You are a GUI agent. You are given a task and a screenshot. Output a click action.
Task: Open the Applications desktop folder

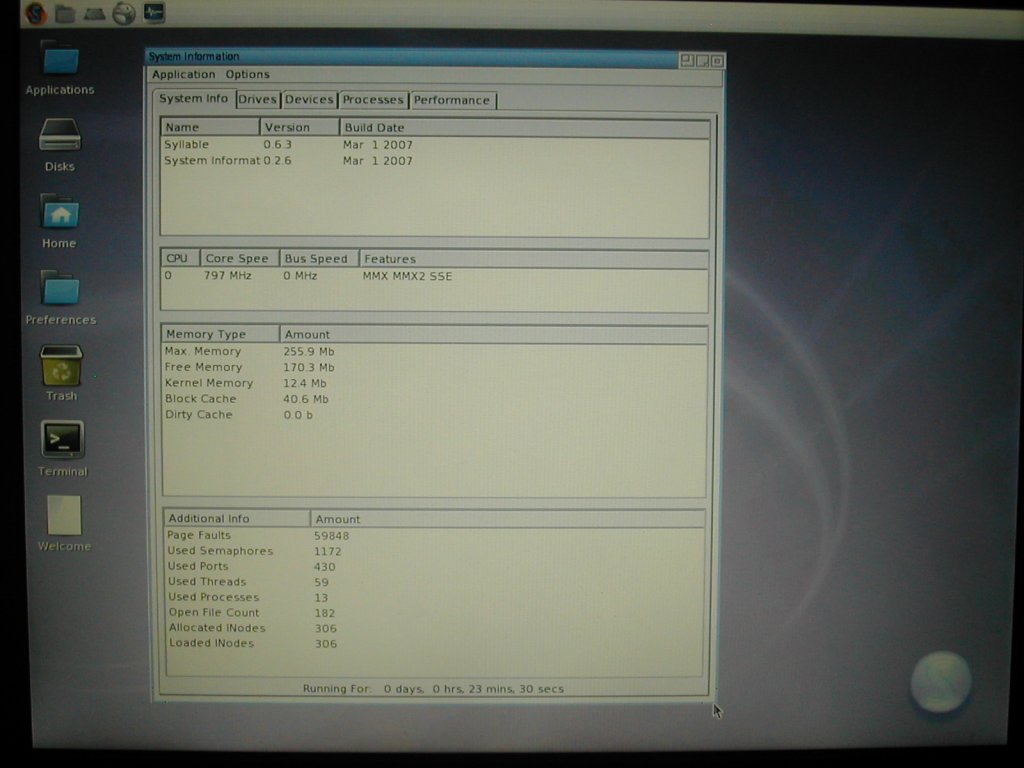[60, 60]
